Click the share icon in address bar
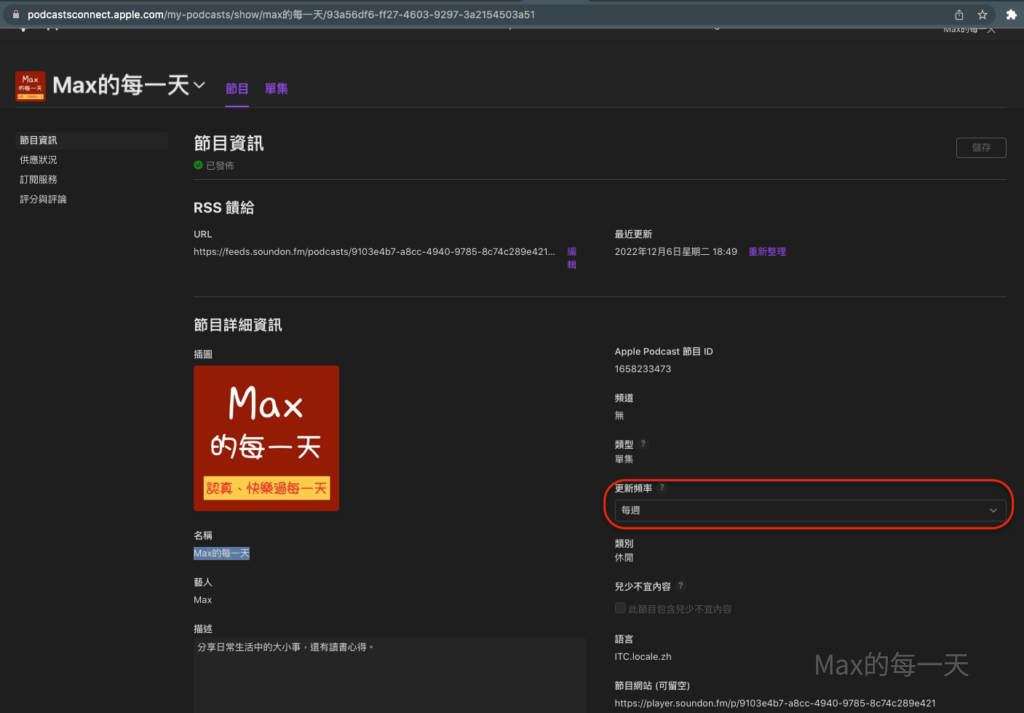 click(959, 15)
